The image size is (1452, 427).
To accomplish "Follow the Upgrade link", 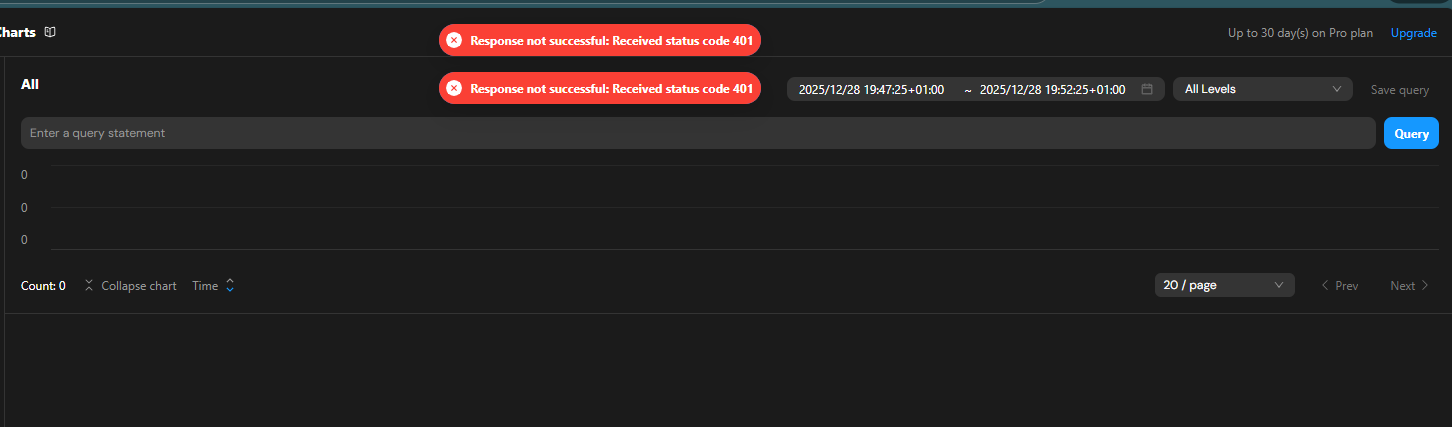I will pos(1413,33).
